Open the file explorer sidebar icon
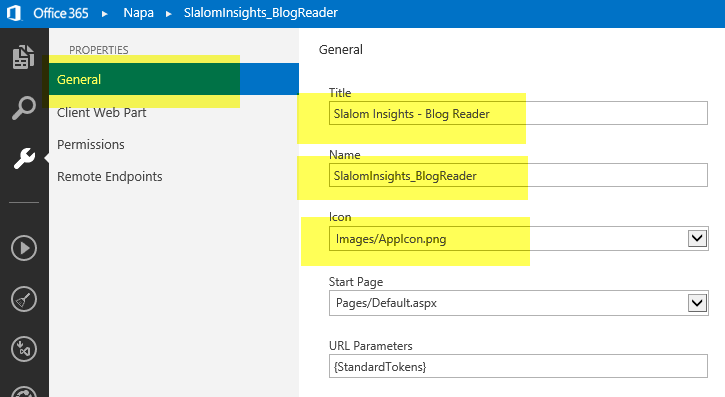 coord(24,57)
